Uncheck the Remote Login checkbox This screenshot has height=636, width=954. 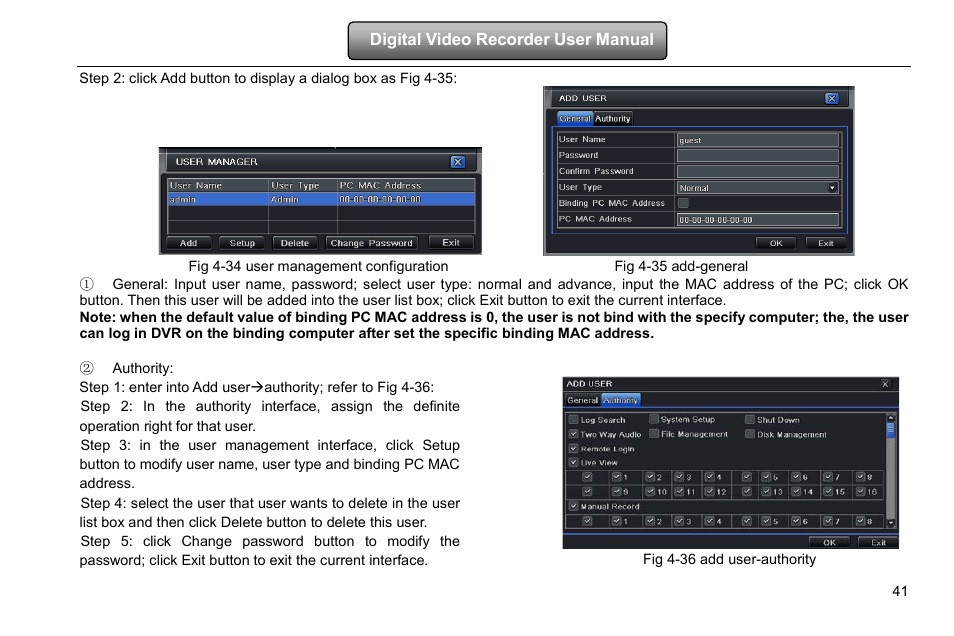(x=574, y=449)
